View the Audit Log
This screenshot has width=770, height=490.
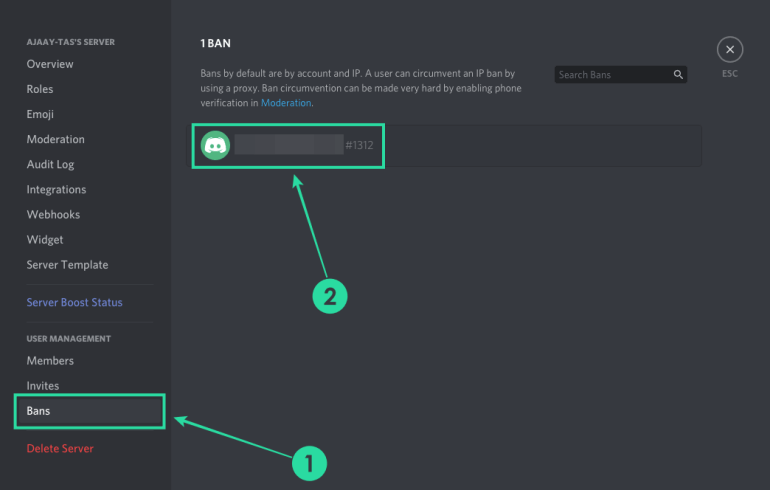pos(51,164)
